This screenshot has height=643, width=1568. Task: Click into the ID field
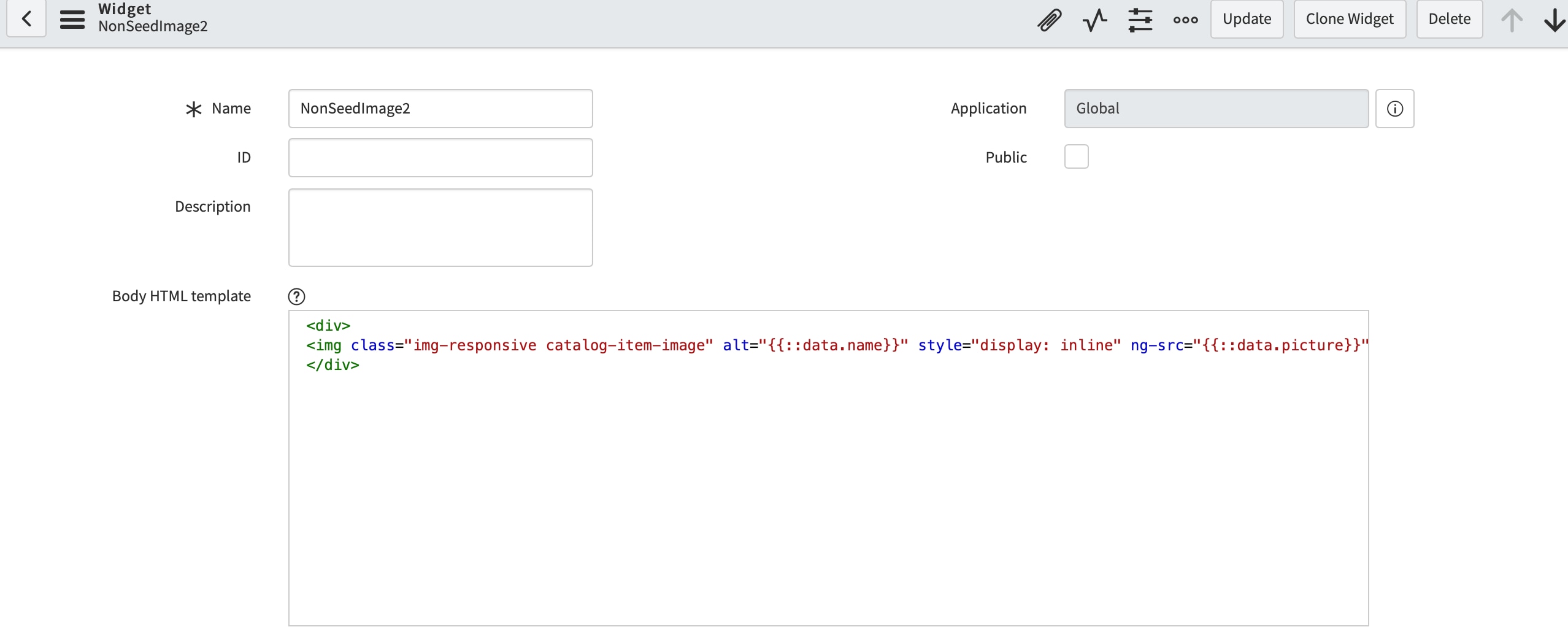[x=440, y=158]
